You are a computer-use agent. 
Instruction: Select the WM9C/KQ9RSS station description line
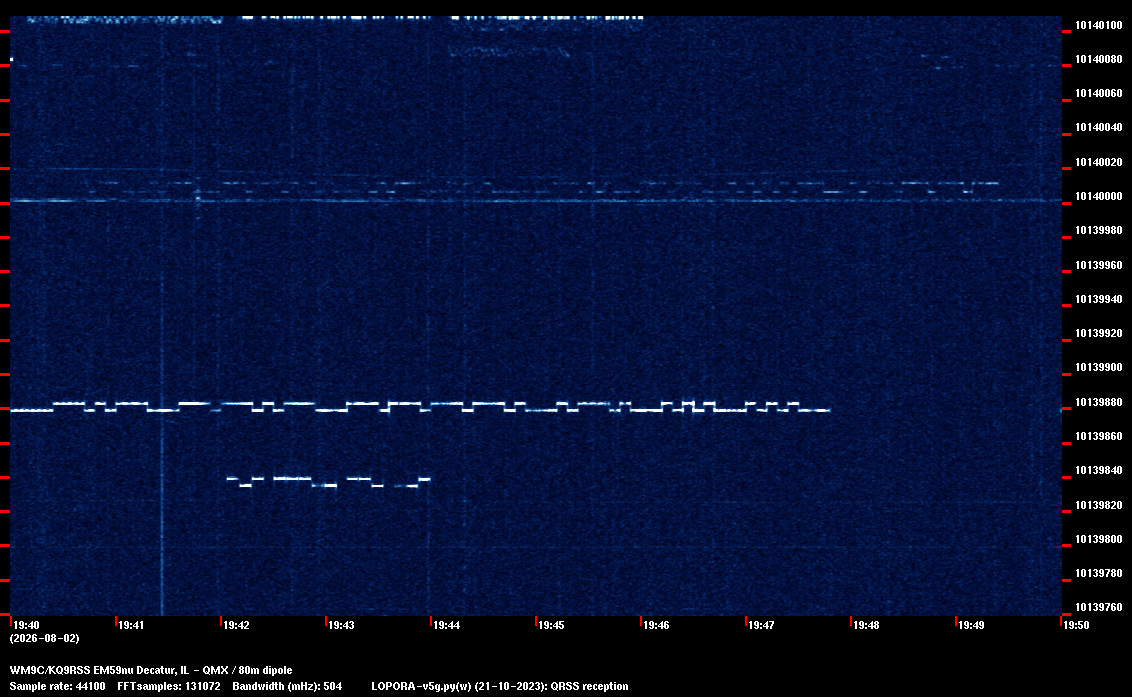point(151,670)
